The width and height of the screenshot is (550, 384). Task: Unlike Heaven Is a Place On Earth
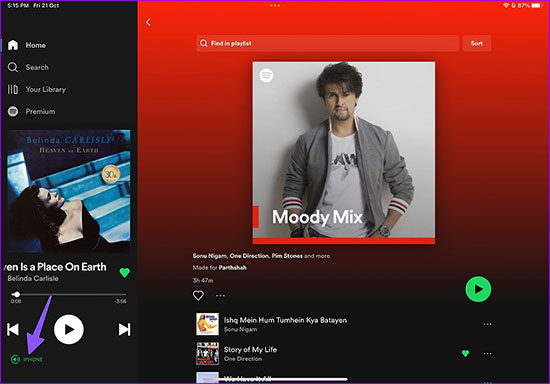point(125,272)
